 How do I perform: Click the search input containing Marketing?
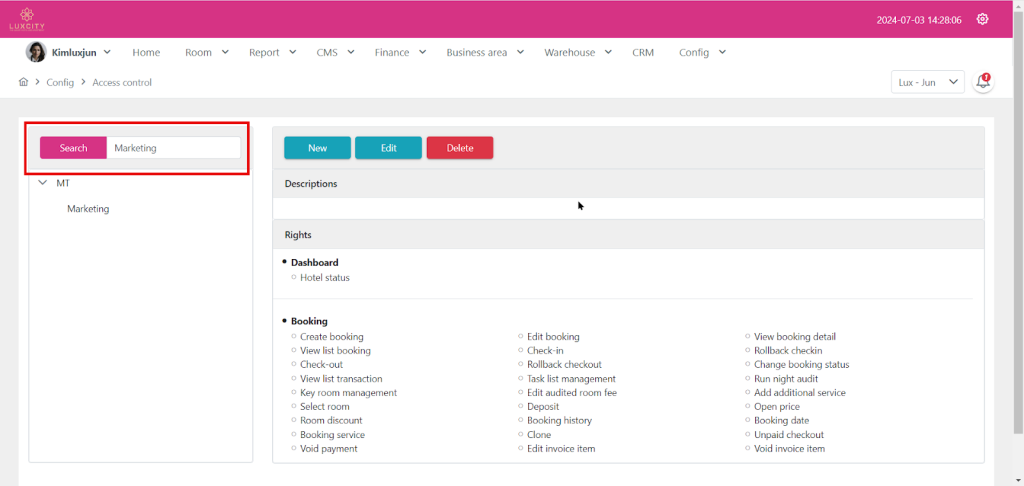173,148
